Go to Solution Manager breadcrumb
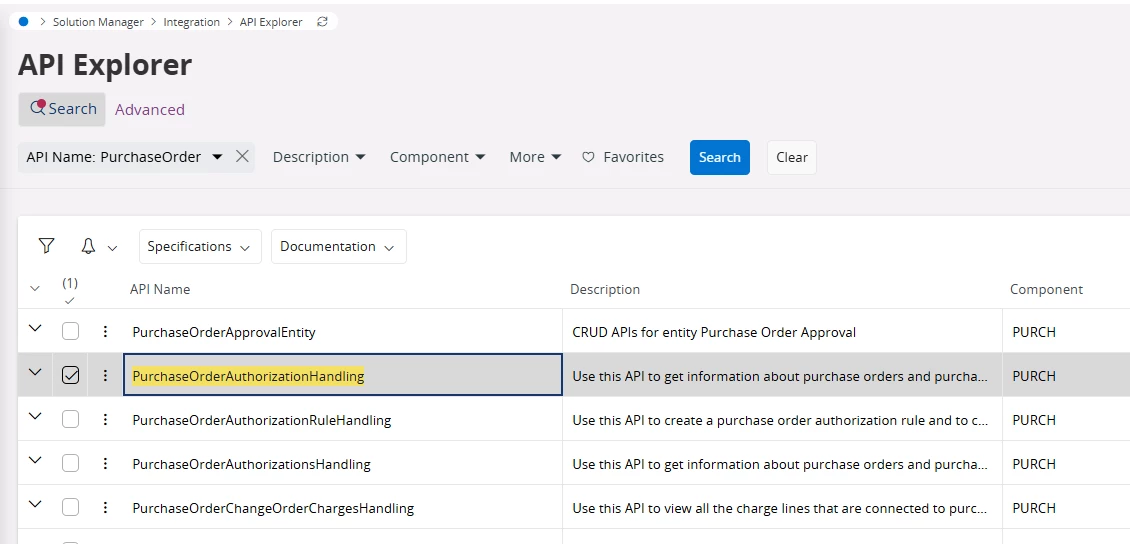 [x=98, y=22]
